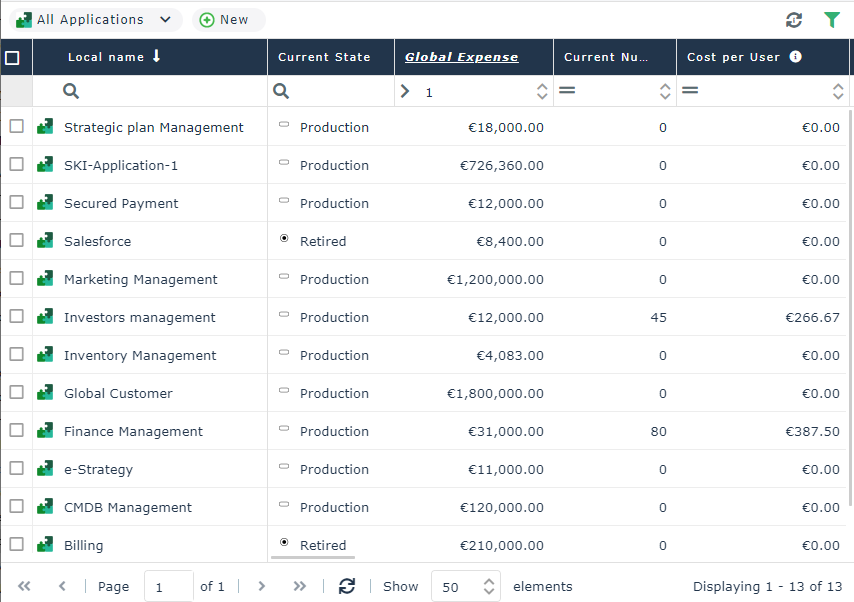Click the page number input field
The image size is (854, 602).
pyautogui.click(x=168, y=587)
